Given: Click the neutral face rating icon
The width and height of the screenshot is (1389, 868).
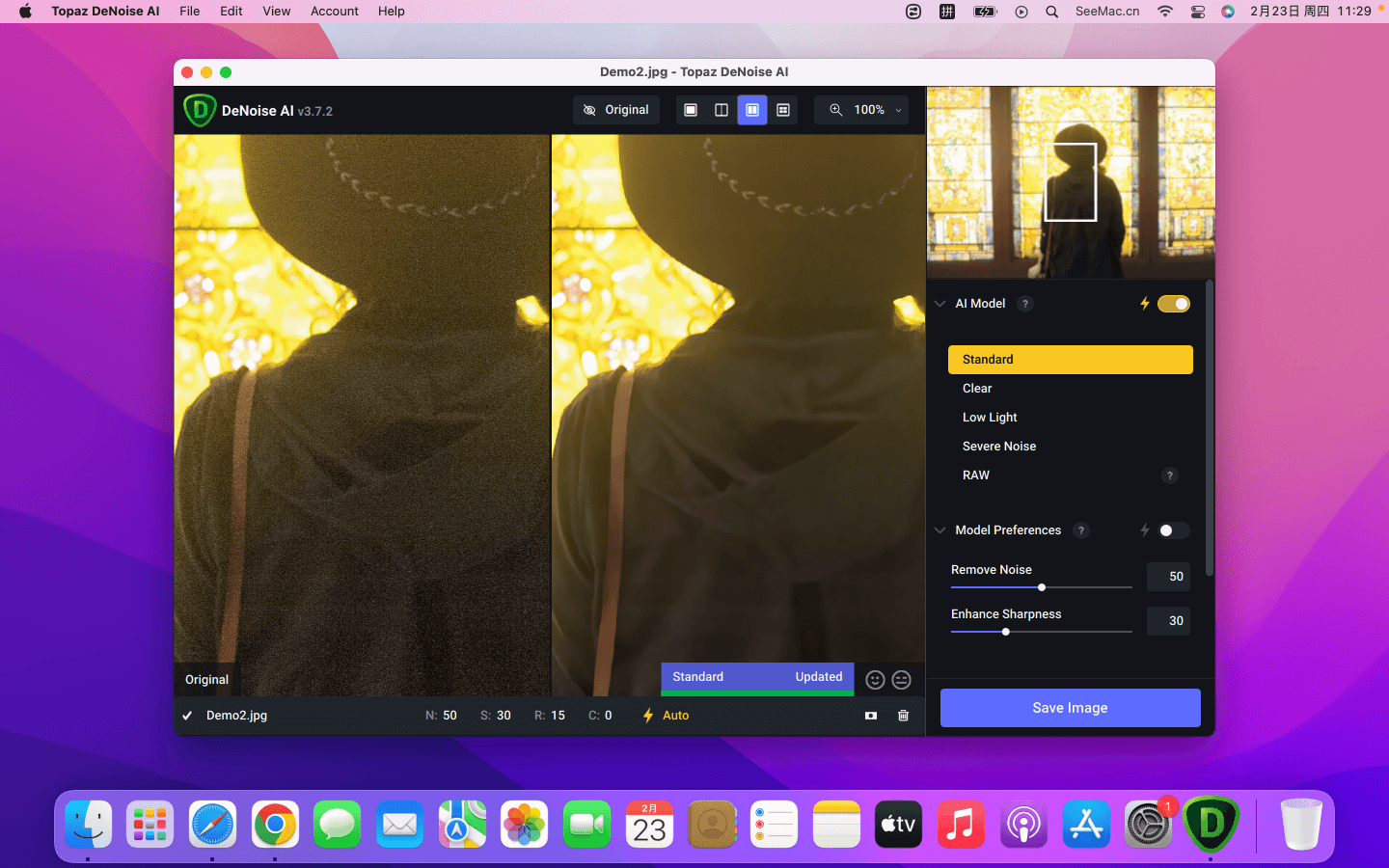Looking at the screenshot, I should [x=902, y=680].
